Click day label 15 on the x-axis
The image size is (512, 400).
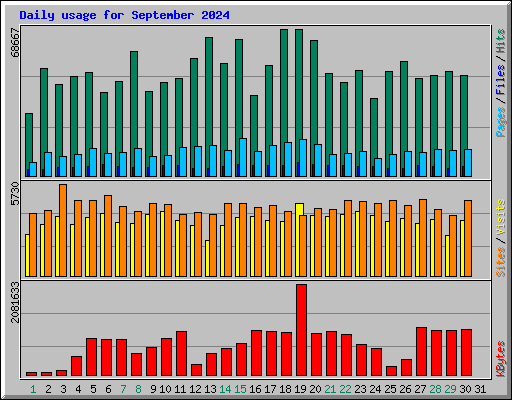pyautogui.click(x=240, y=389)
